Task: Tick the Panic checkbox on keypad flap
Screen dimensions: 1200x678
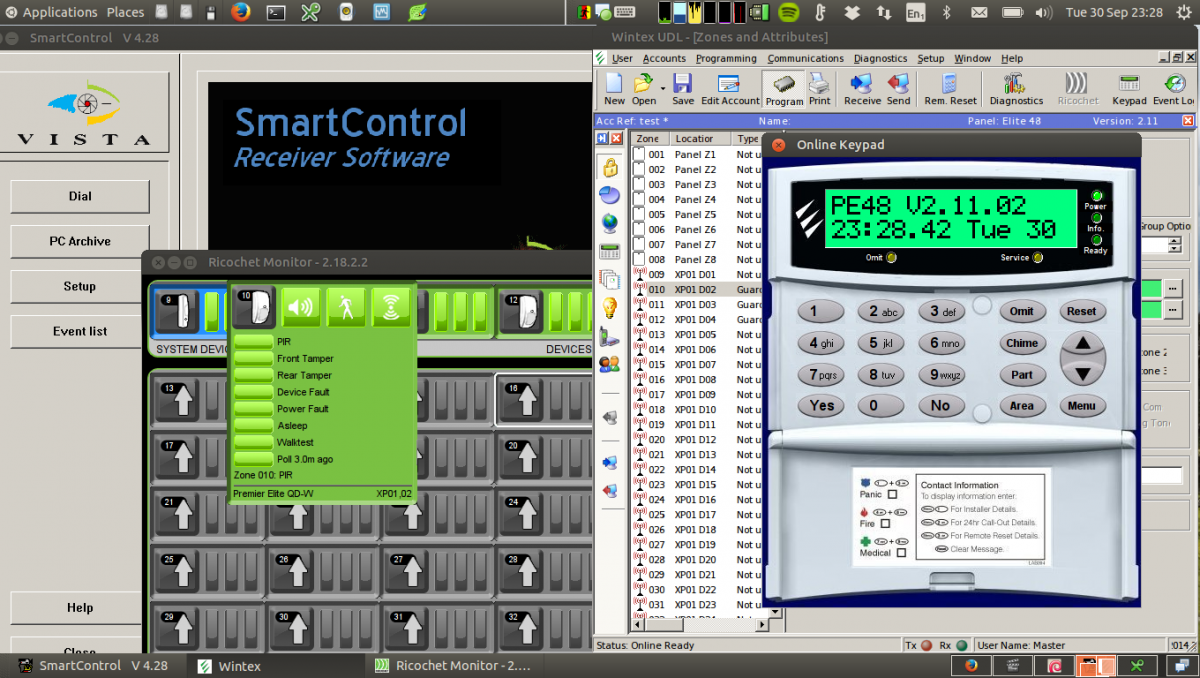Action: pos(893,494)
